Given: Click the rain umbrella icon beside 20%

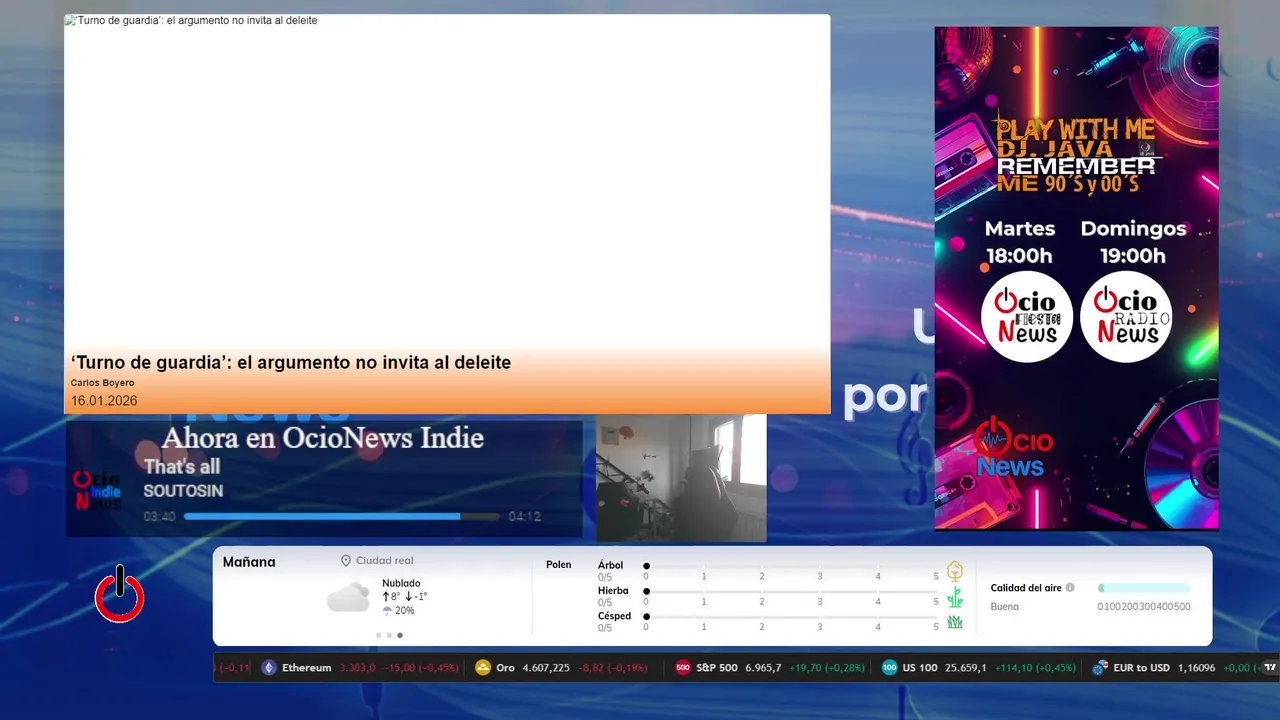Looking at the screenshot, I should tap(387, 611).
